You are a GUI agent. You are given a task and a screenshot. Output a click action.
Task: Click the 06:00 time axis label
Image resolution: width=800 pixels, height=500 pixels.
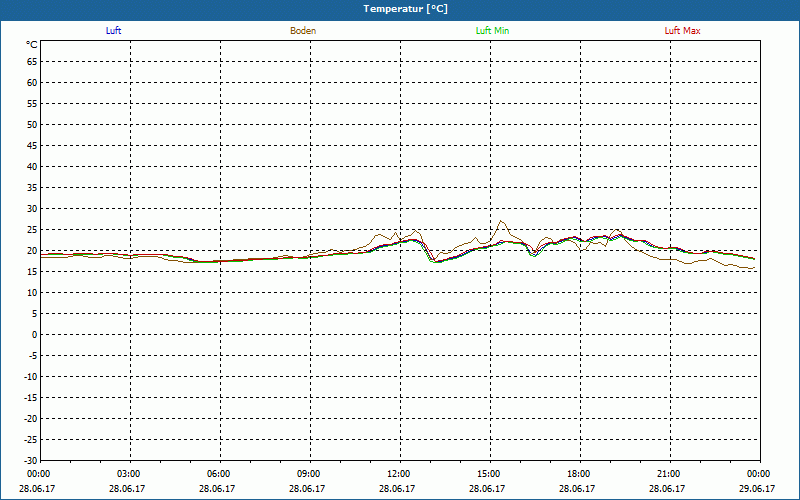219,474
